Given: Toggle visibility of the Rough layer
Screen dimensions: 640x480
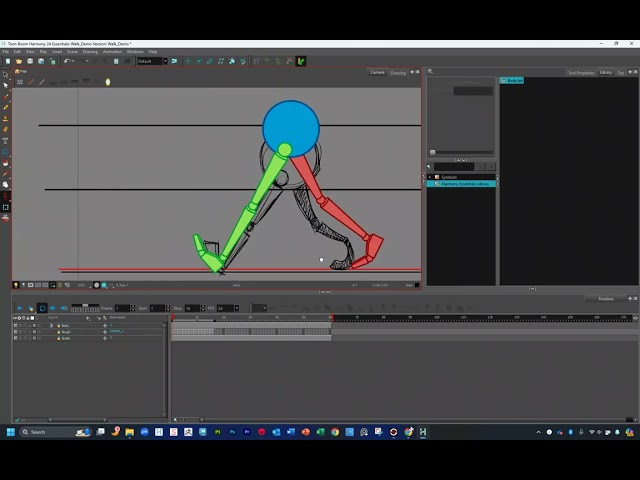Looking at the screenshot, I should coord(16,332).
